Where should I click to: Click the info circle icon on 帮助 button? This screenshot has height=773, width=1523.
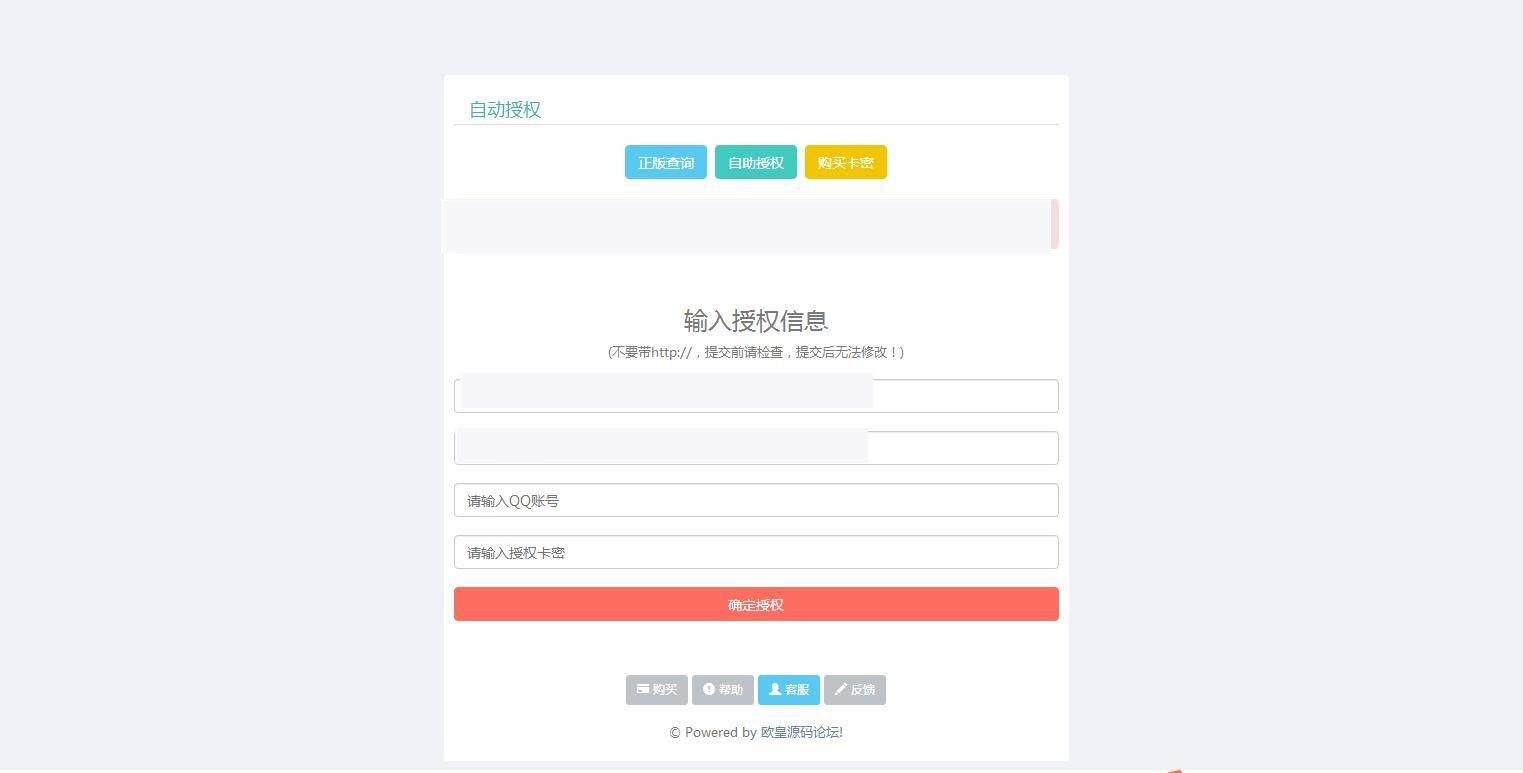710,689
